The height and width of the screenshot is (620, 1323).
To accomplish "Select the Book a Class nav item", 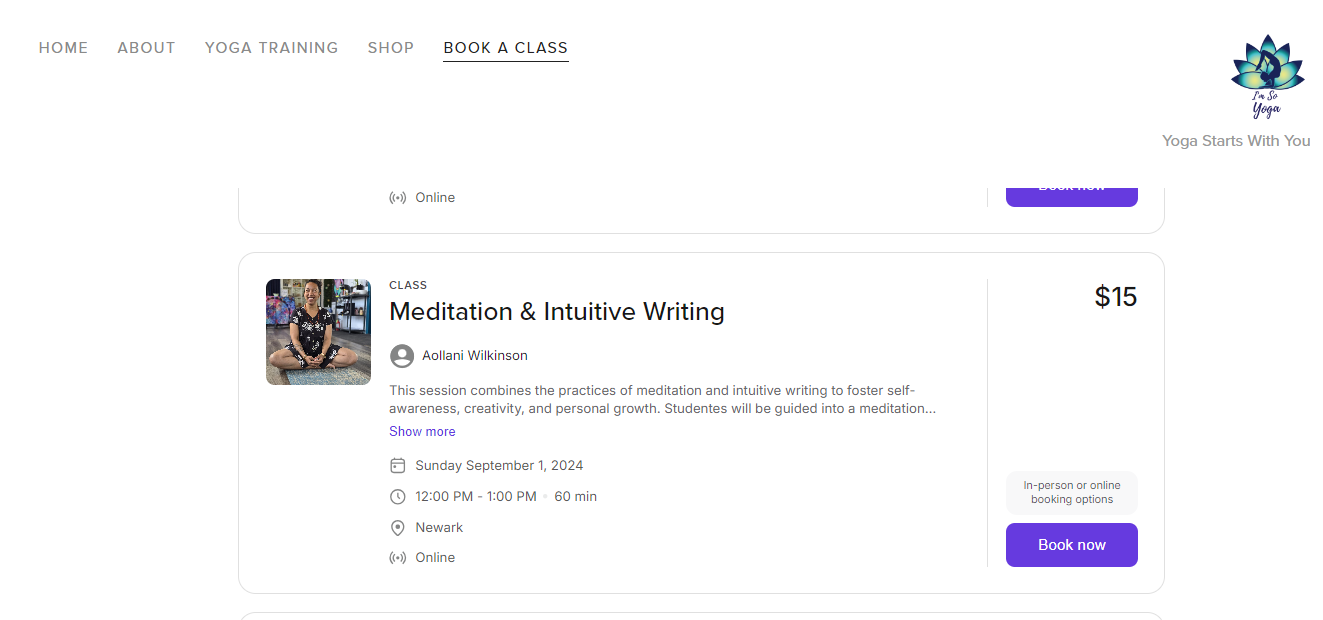I will pos(505,48).
